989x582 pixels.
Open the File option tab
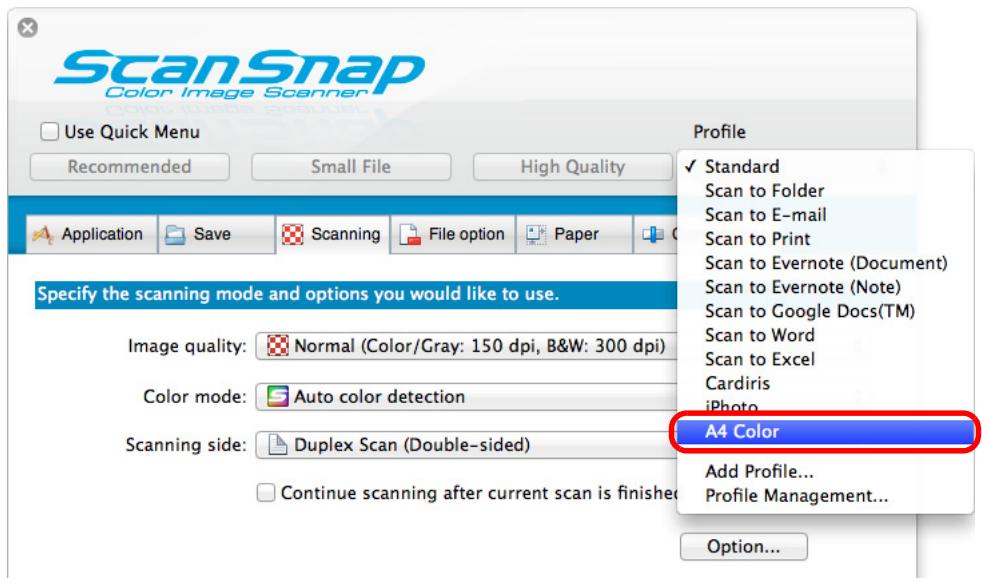point(453,235)
